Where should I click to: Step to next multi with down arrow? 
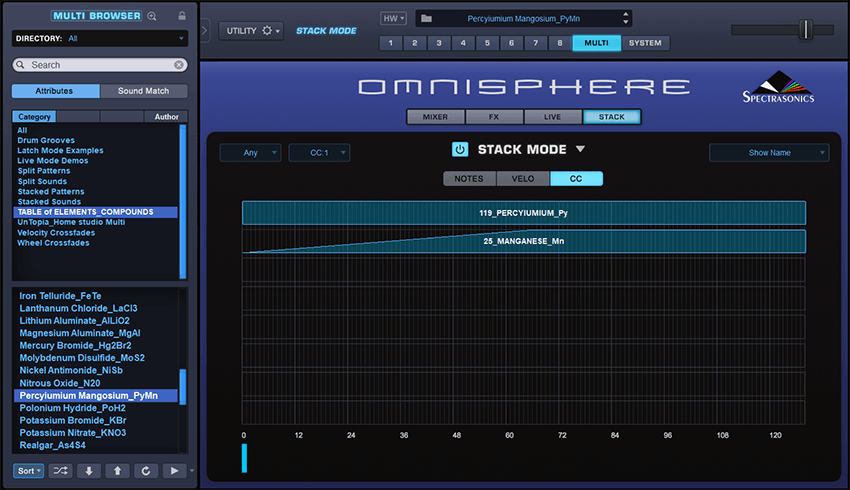[x=89, y=470]
